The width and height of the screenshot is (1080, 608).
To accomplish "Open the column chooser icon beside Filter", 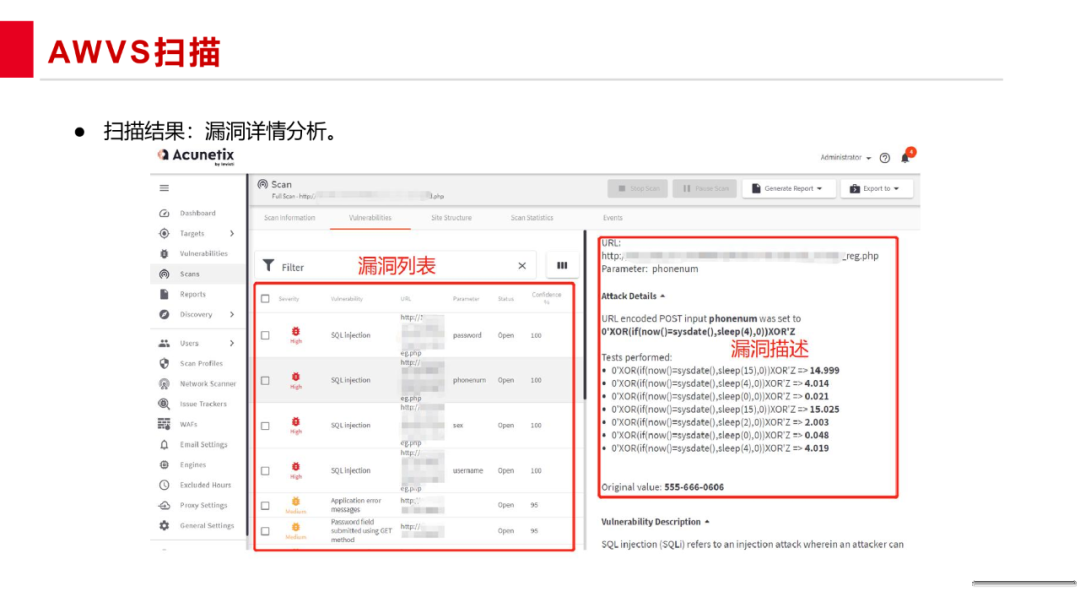I will (x=562, y=265).
